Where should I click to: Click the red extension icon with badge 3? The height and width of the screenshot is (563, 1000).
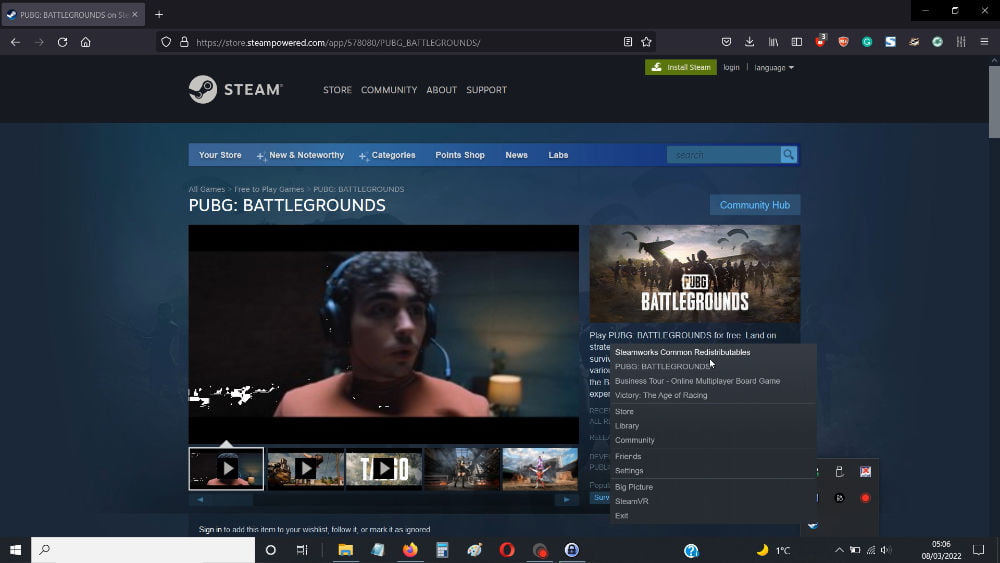tap(820, 41)
